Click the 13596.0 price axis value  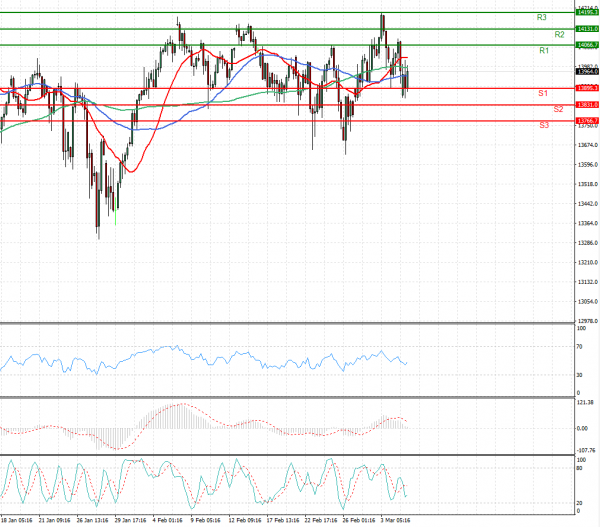pyautogui.click(x=588, y=165)
